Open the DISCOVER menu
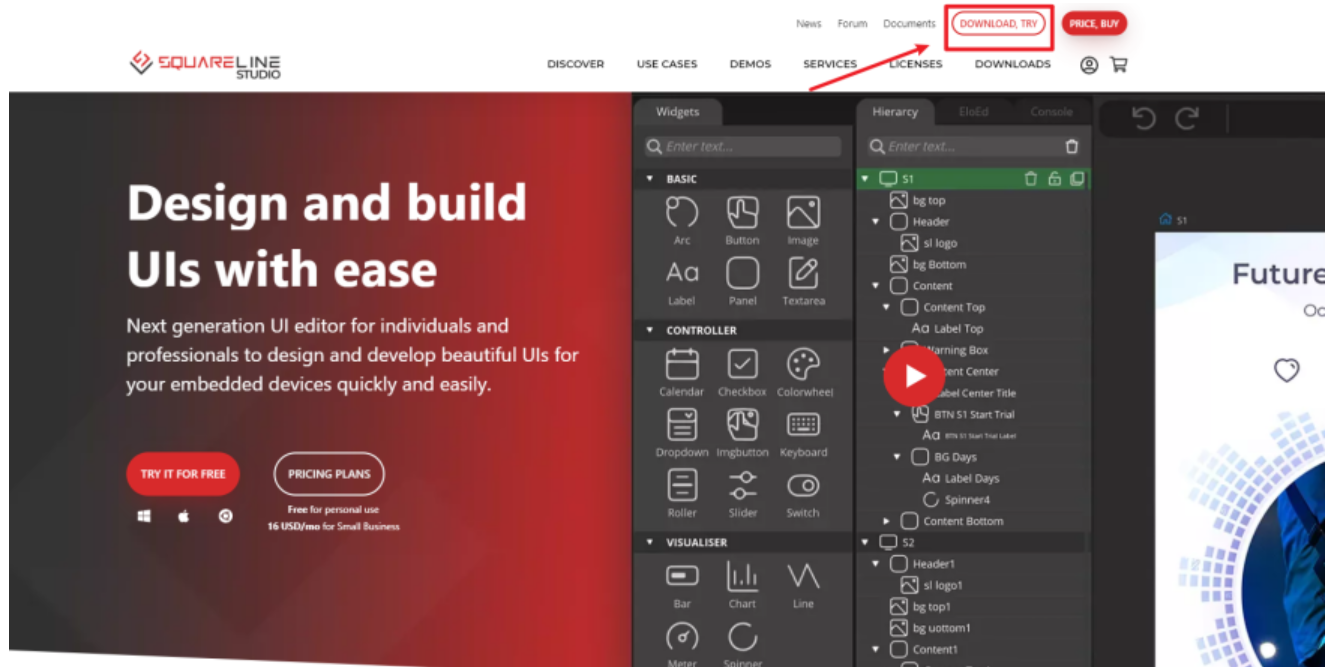Image resolution: width=1325 pixels, height=667 pixels. pyautogui.click(x=575, y=64)
